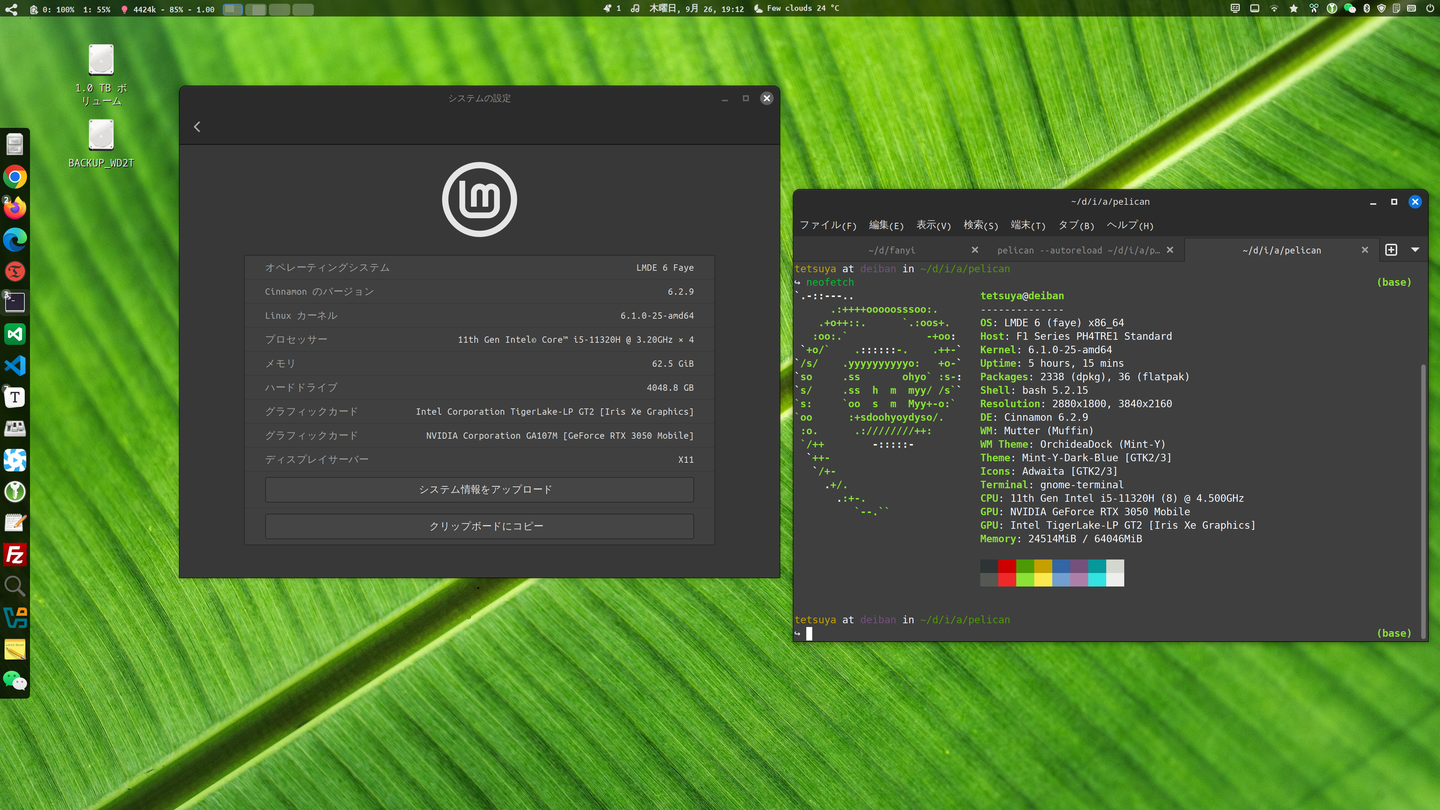Viewport: 1440px width, 810px height.
Task: Click the Wi-Fi icon in the top panel
Action: [x=1274, y=8]
